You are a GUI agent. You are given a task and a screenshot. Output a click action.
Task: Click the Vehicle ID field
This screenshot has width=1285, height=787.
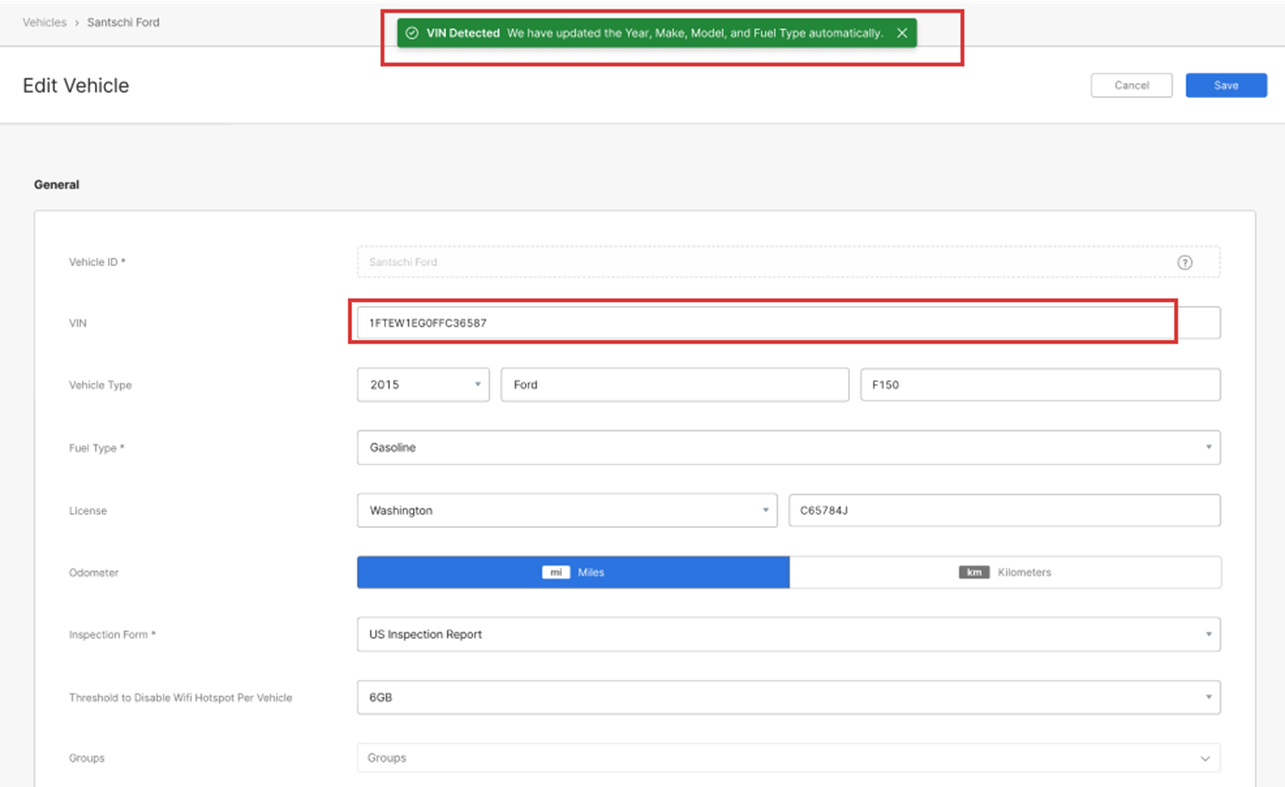click(x=760, y=262)
